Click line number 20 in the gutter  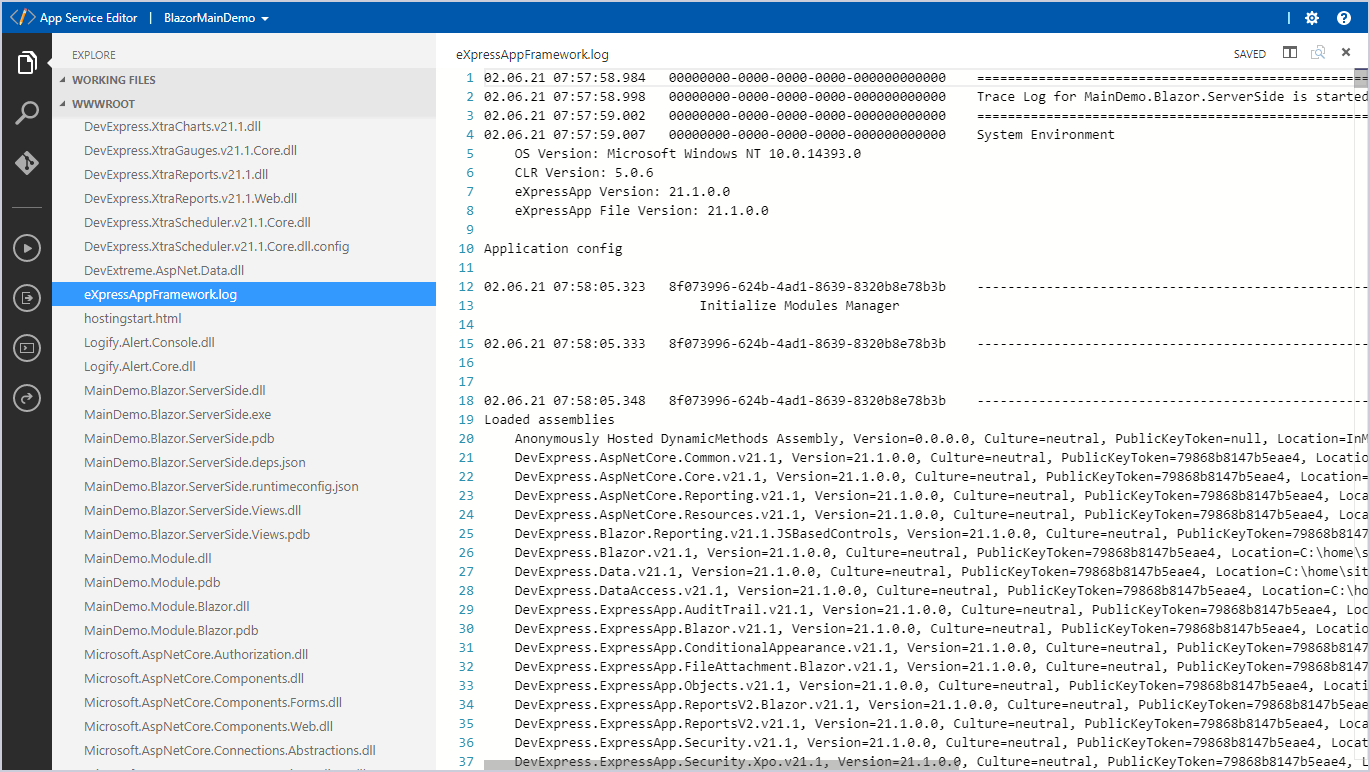pos(466,439)
